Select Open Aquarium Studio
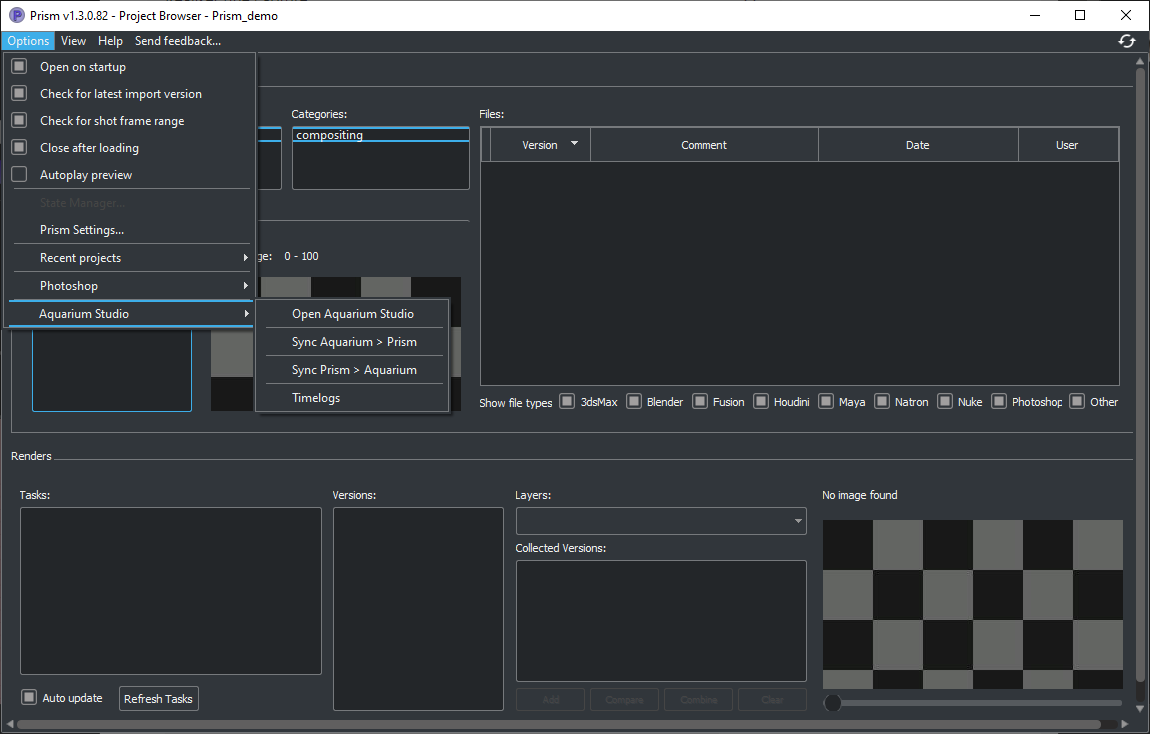The height and width of the screenshot is (734, 1150). tap(355, 313)
